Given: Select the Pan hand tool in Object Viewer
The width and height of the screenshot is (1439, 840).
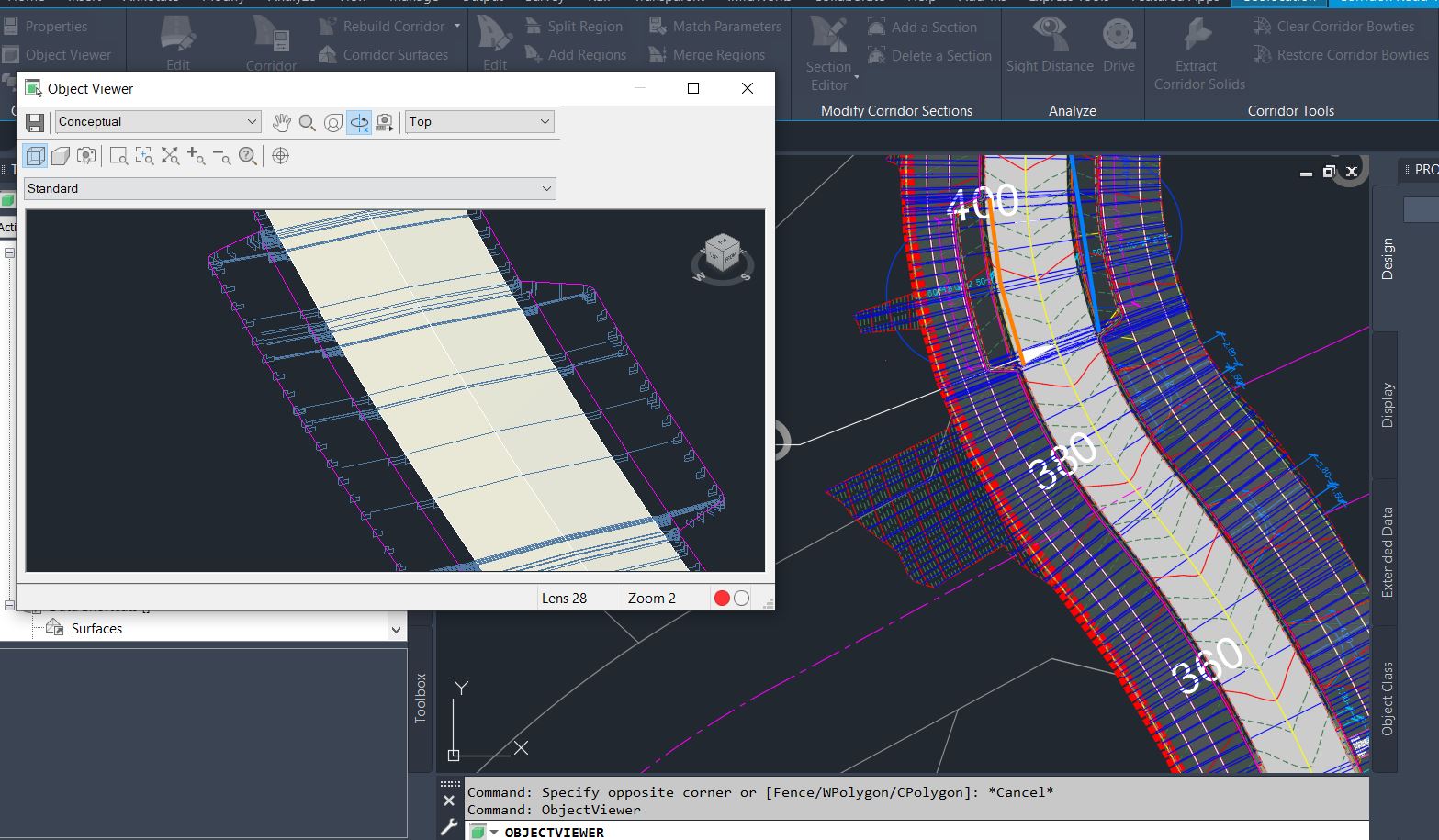Looking at the screenshot, I should click(x=282, y=122).
